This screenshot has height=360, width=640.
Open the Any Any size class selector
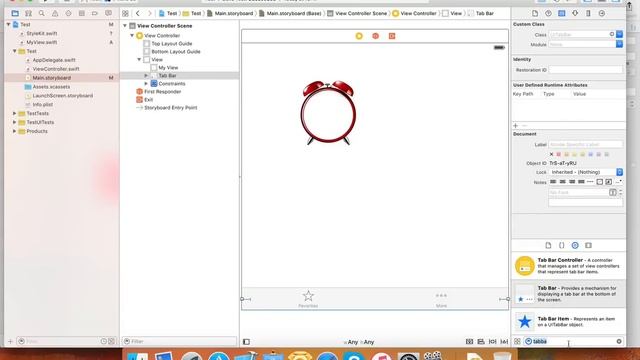pyautogui.click(x=359, y=342)
